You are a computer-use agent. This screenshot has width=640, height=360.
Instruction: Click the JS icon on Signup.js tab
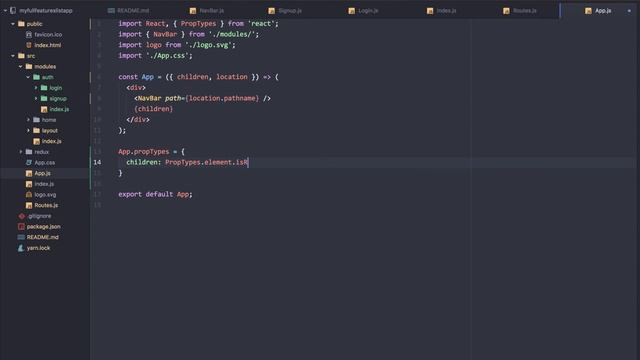point(271,11)
